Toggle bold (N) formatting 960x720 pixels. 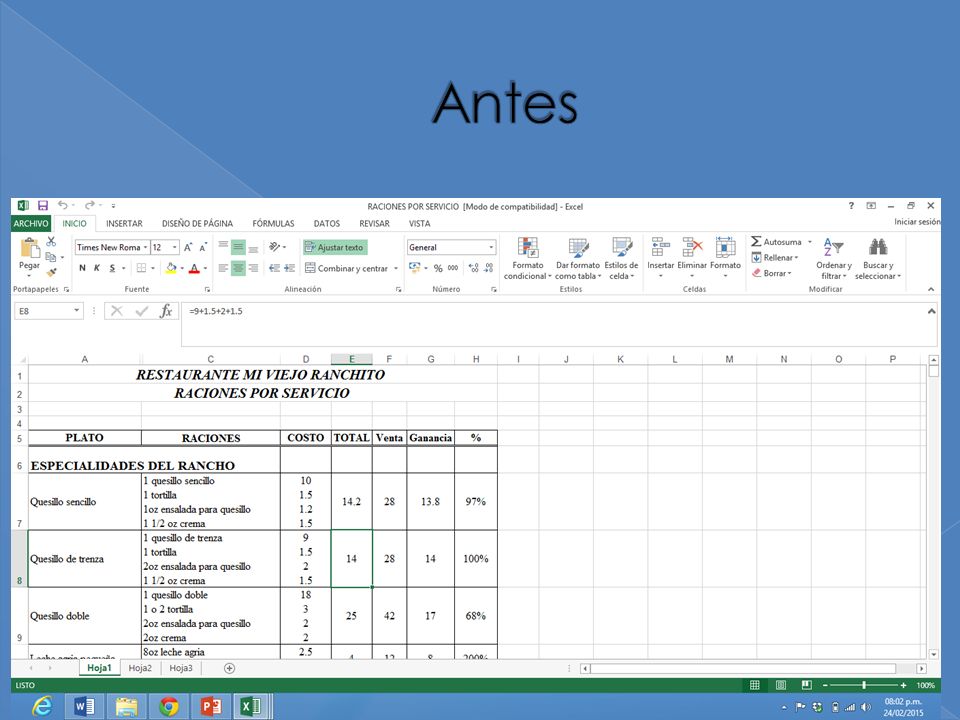click(82, 268)
